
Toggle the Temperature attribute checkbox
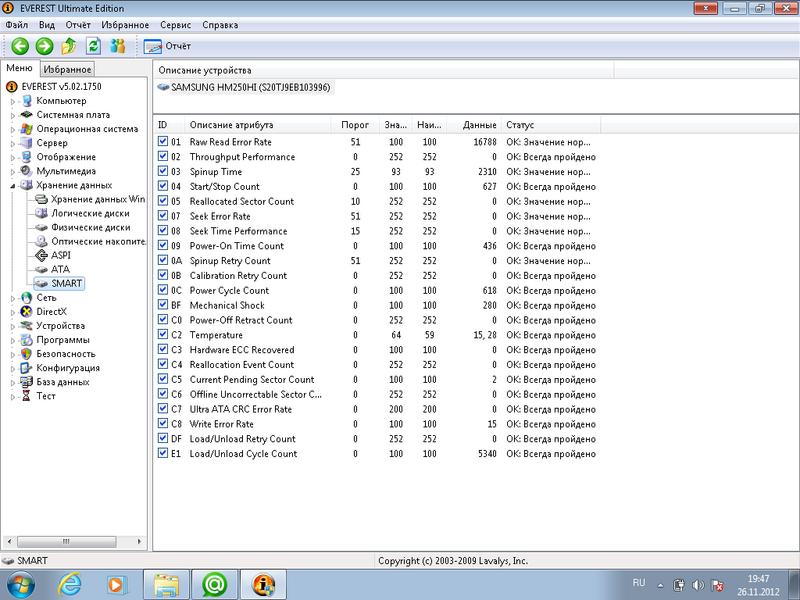pos(163,334)
